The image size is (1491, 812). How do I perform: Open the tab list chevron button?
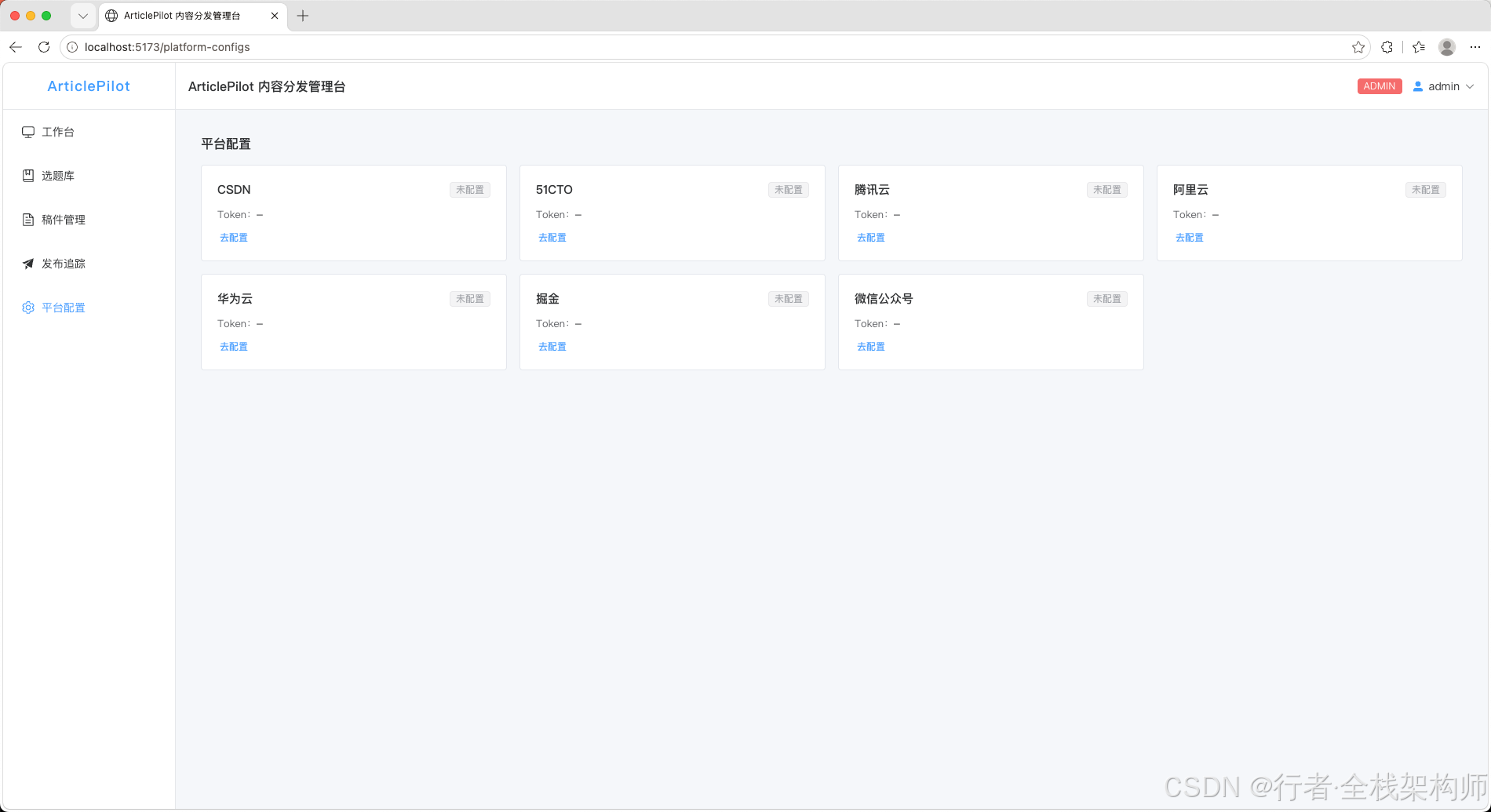(x=82, y=16)
